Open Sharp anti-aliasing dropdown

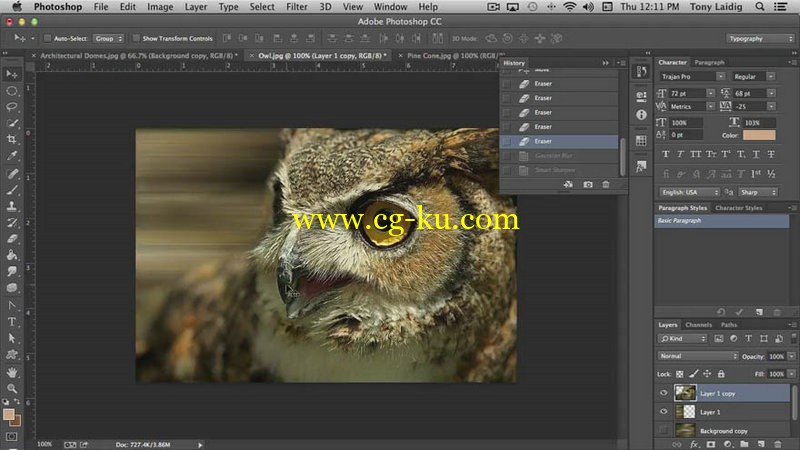pos(758,192)
